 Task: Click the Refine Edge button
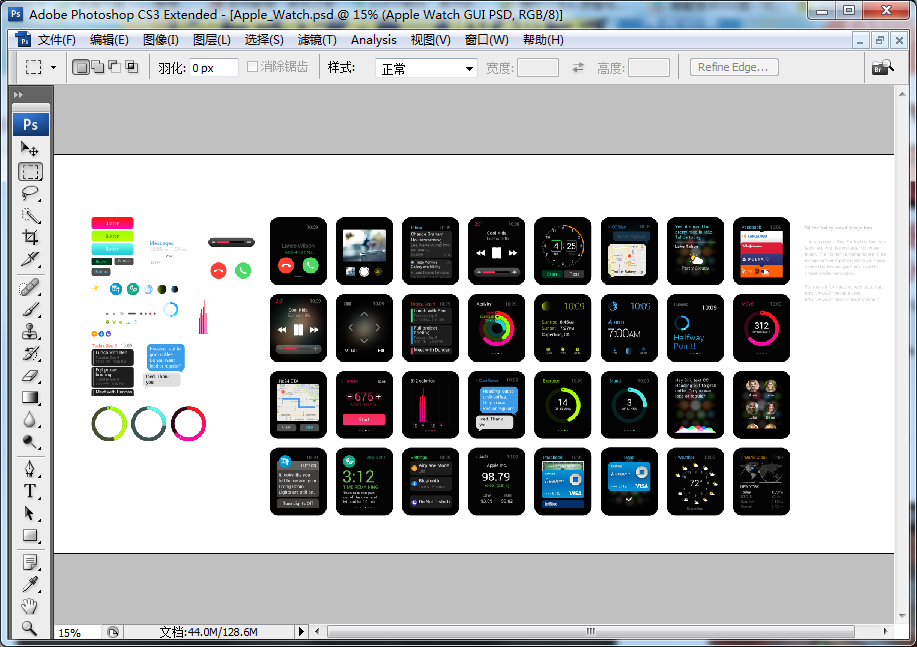(x=733, y=67)
